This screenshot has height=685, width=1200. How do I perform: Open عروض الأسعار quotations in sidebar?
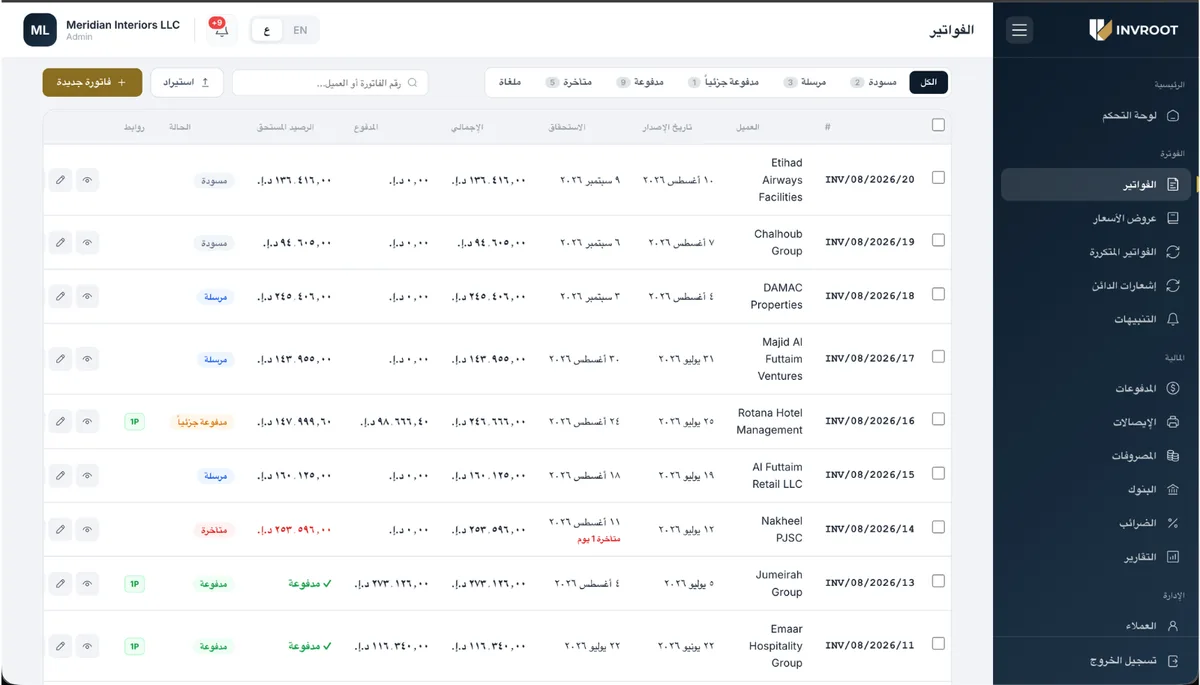click(1097, 218)
